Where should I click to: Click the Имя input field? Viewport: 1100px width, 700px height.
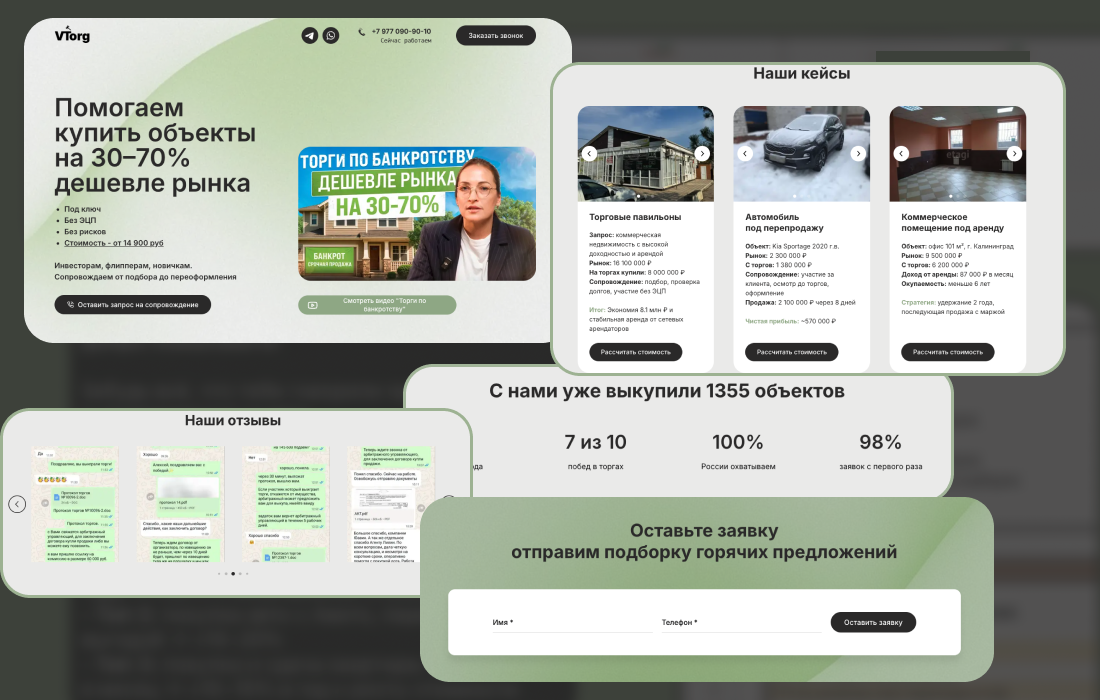point(570,625)
